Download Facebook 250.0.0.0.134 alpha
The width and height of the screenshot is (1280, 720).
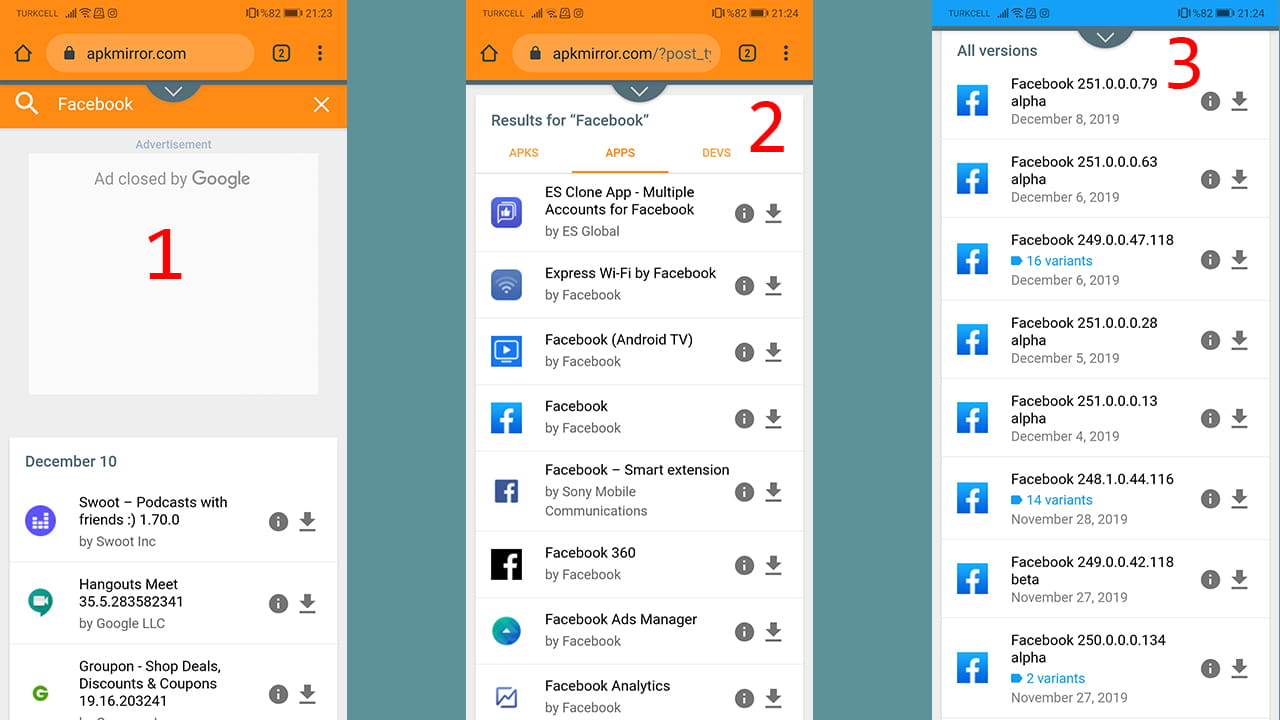click(1239, 668)
